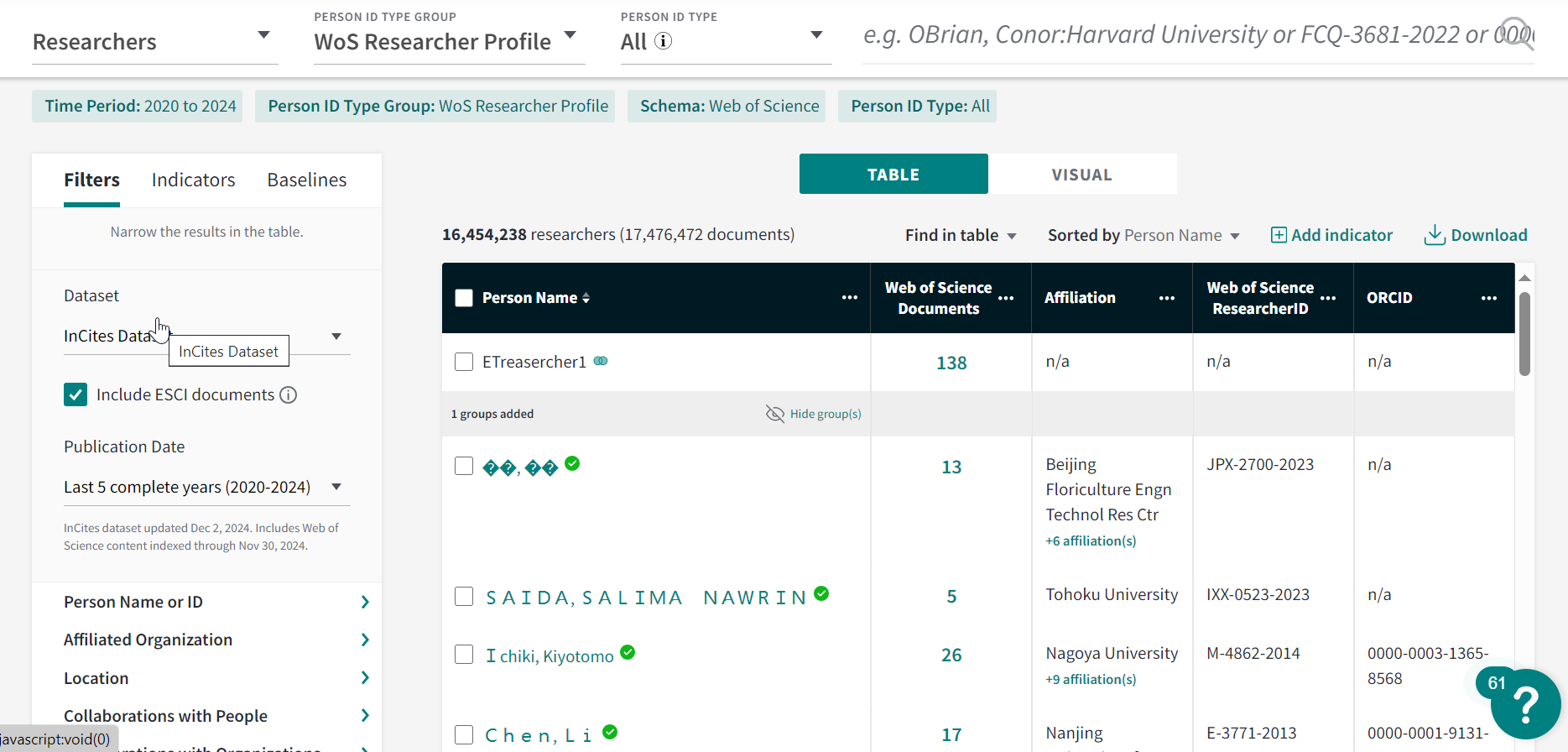
Task: Click verified badge next to Chen, Li
Action: tap(610, 732)
